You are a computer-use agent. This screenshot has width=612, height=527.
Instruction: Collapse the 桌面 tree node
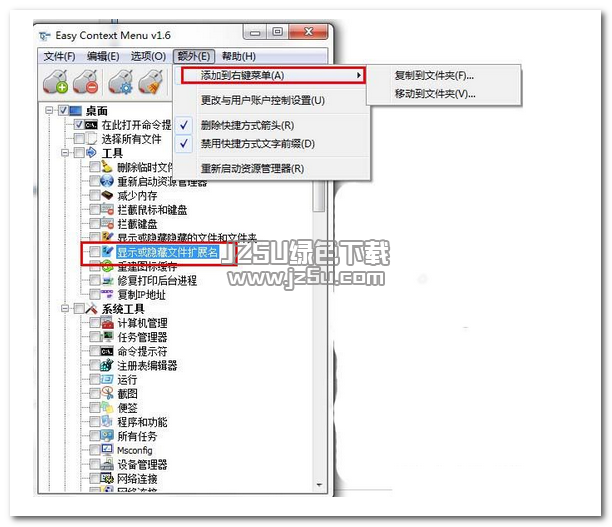click(x=49, y=110)
